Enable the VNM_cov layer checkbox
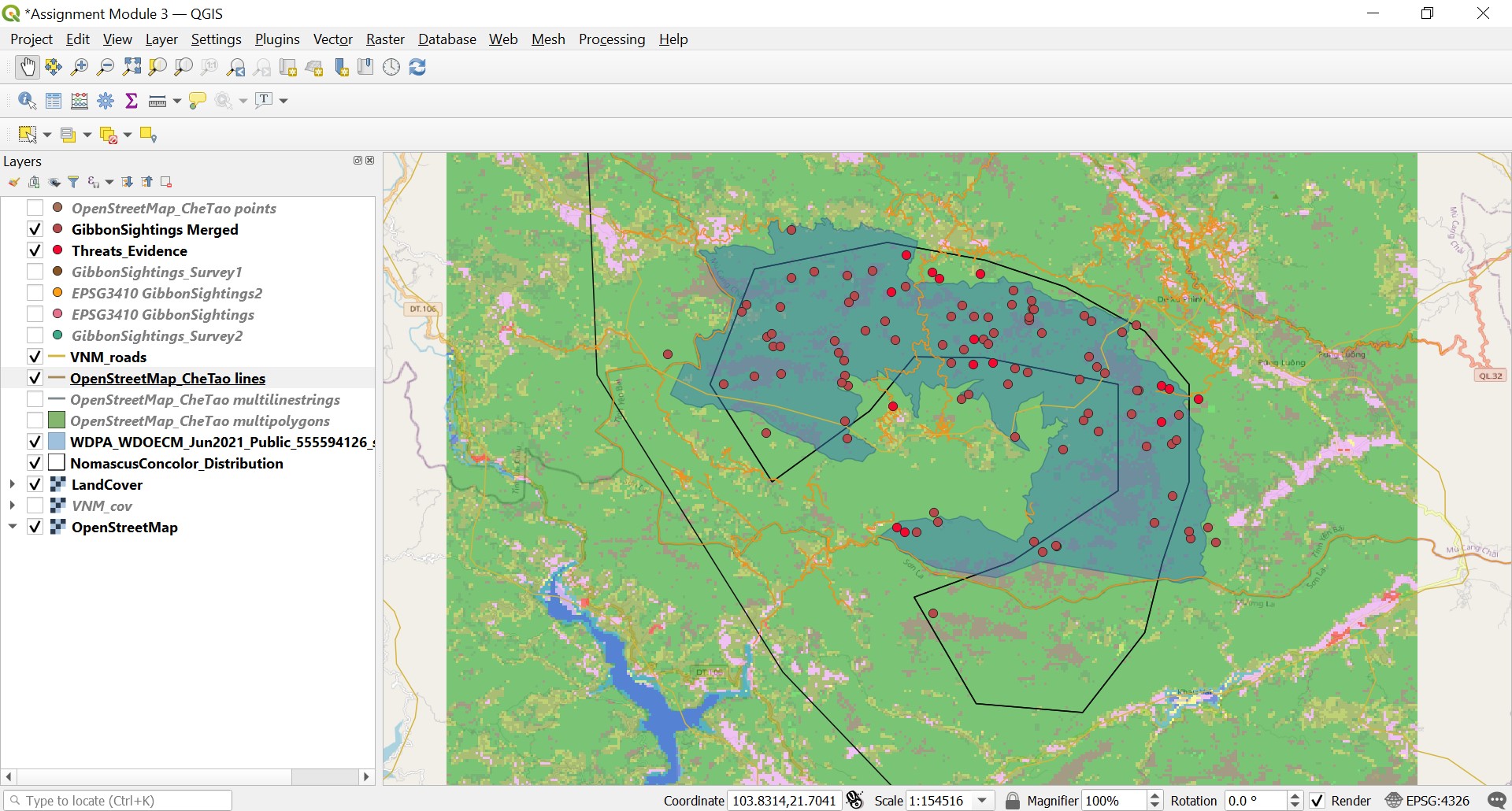The height and width of the screenshot is (811, 1512). [35, 506]
